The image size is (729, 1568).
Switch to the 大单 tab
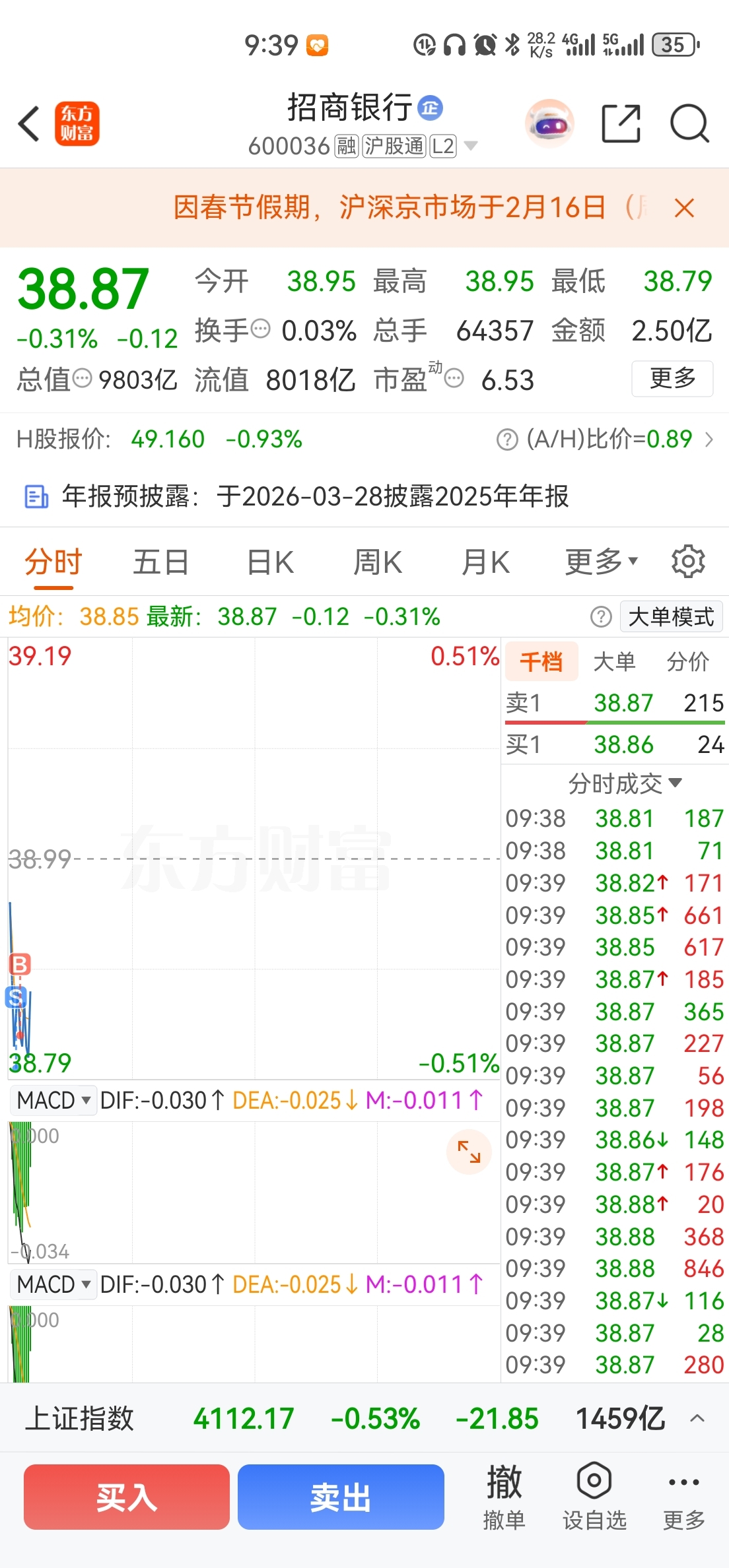pos(615,661)
